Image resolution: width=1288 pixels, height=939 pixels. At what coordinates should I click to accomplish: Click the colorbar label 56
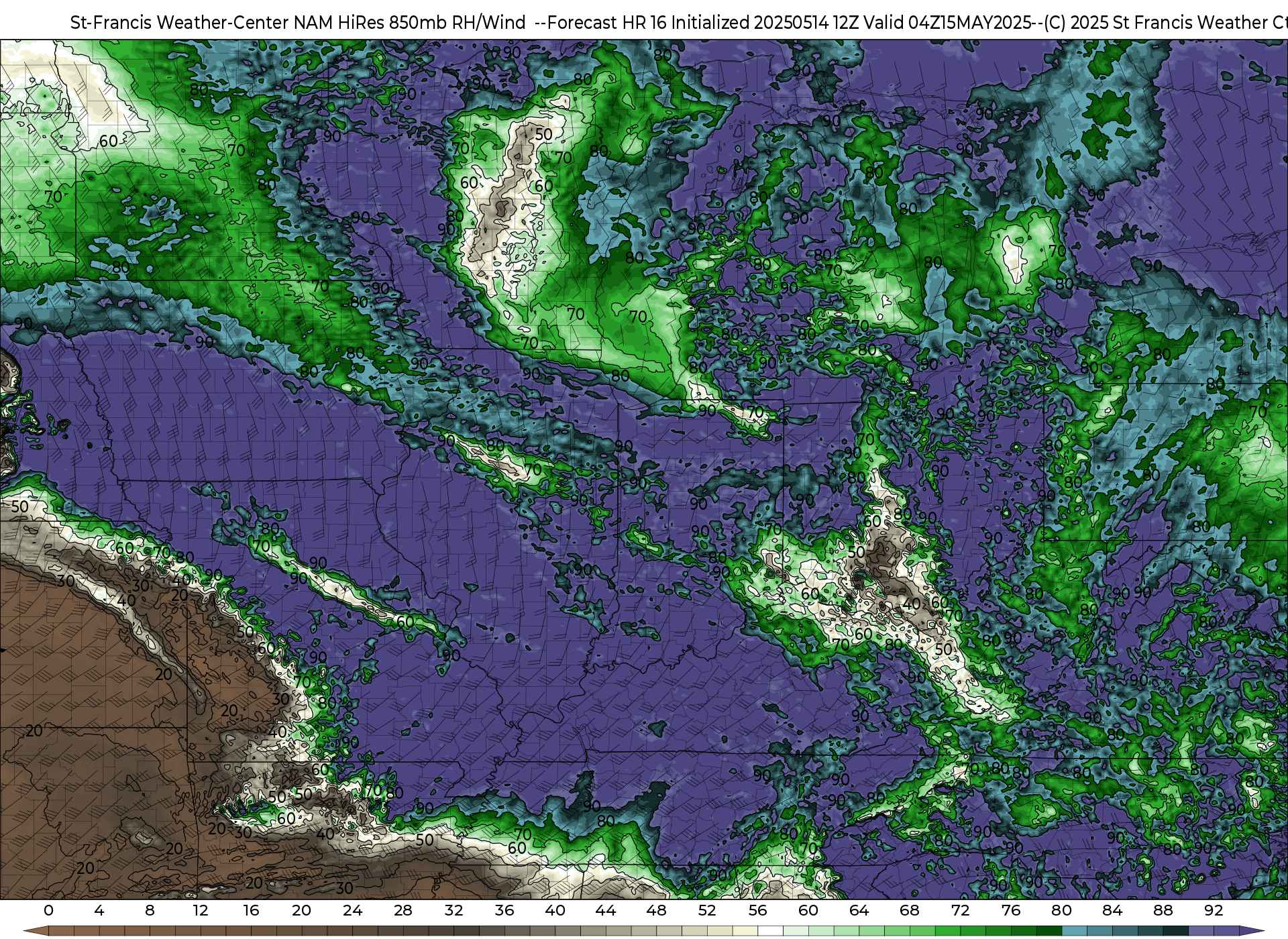pyautogui.click(x=757, y=910)
